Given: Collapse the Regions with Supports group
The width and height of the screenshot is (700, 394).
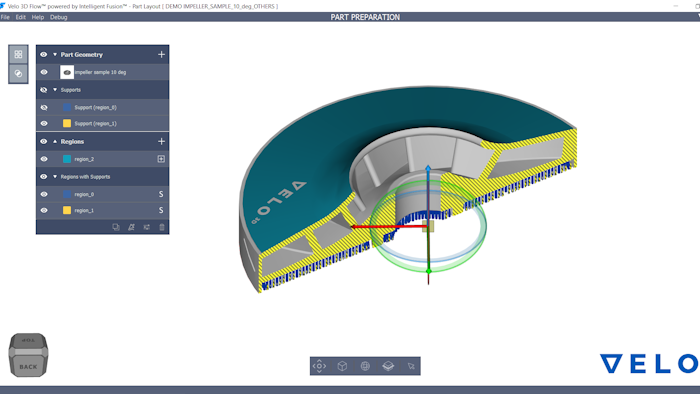Looking at the screenshot, I should coord(55,177).
